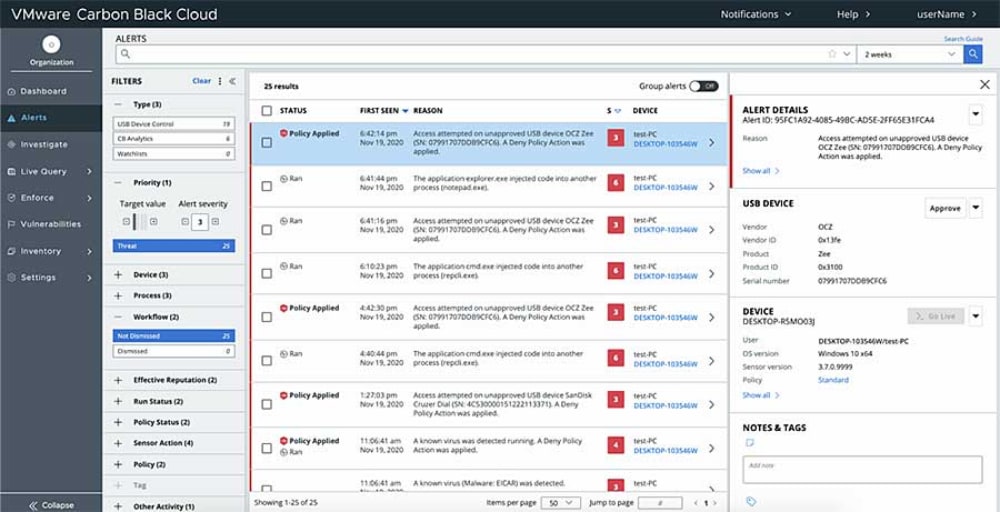Click the Add note text field
Viewport: 1000px width, 512px height.
862,469
